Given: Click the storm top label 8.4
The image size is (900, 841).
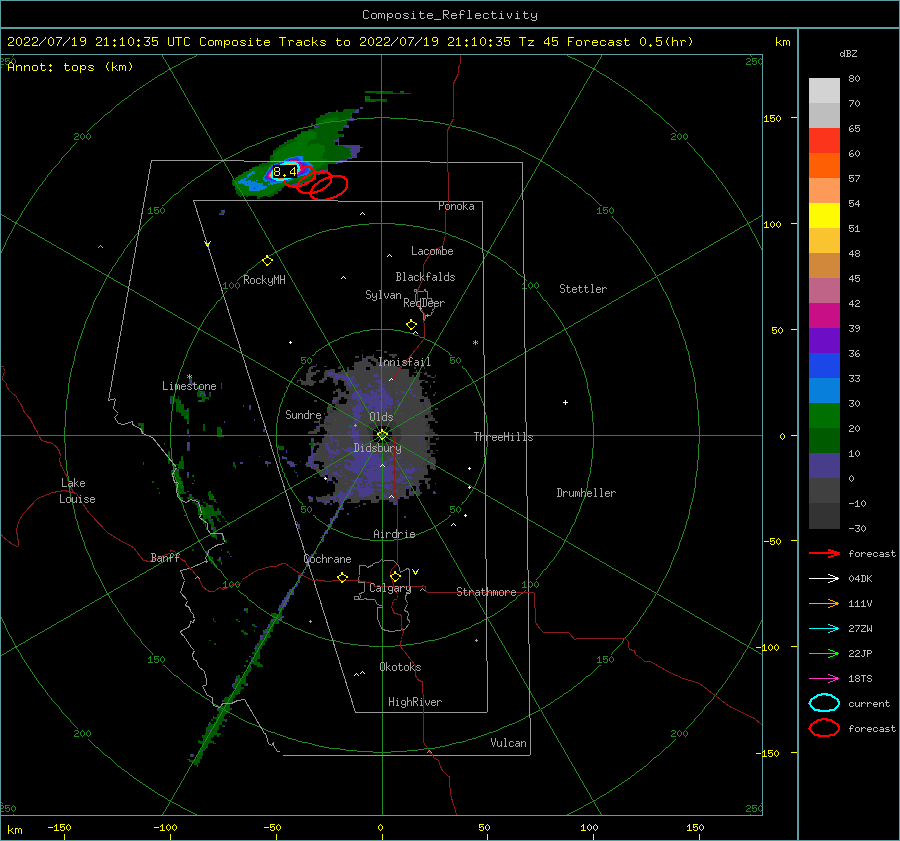Looking at the screenshot, I should pyautogui.click(x=285, y=172).
